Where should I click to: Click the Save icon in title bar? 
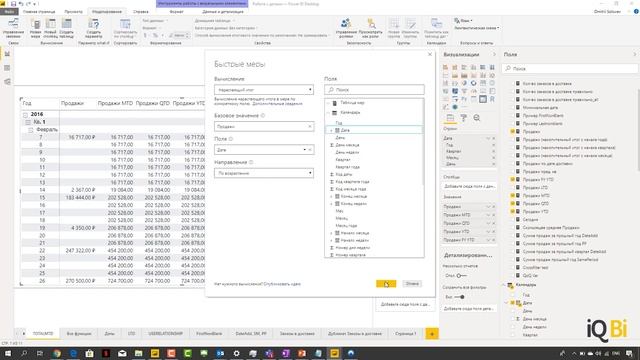[x=13, y=4]
